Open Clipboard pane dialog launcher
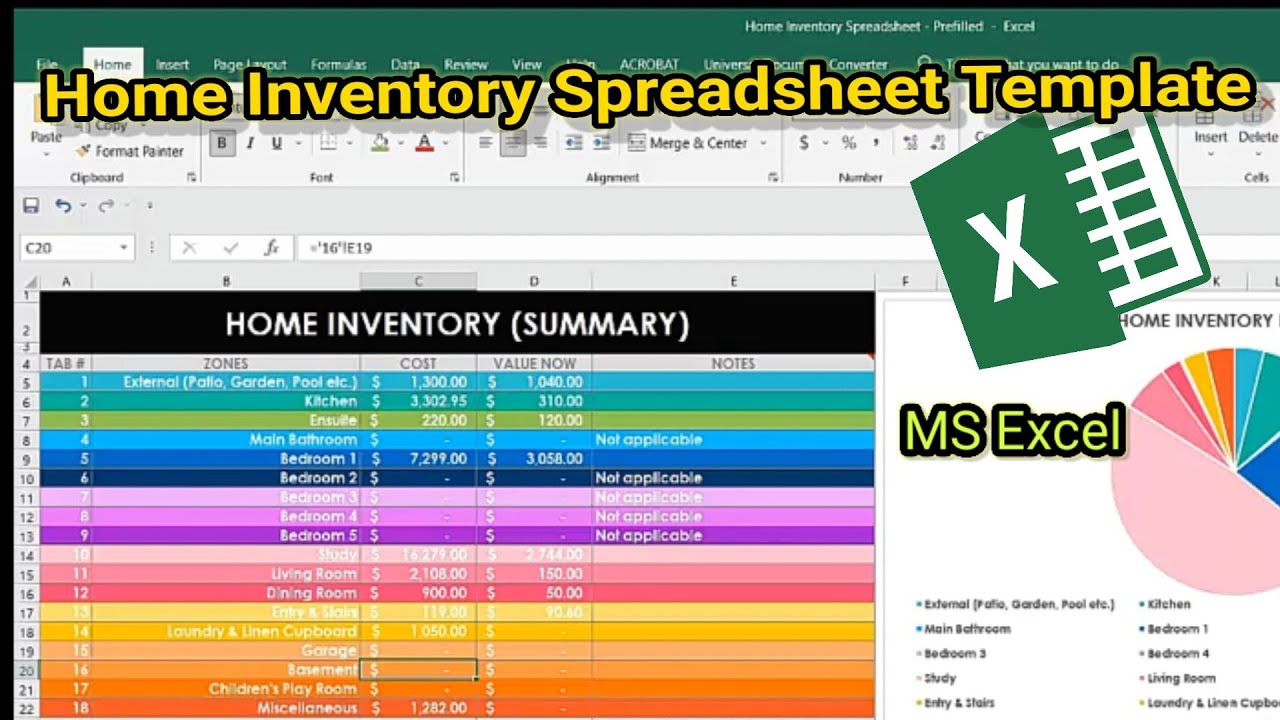 pos(191,177)
